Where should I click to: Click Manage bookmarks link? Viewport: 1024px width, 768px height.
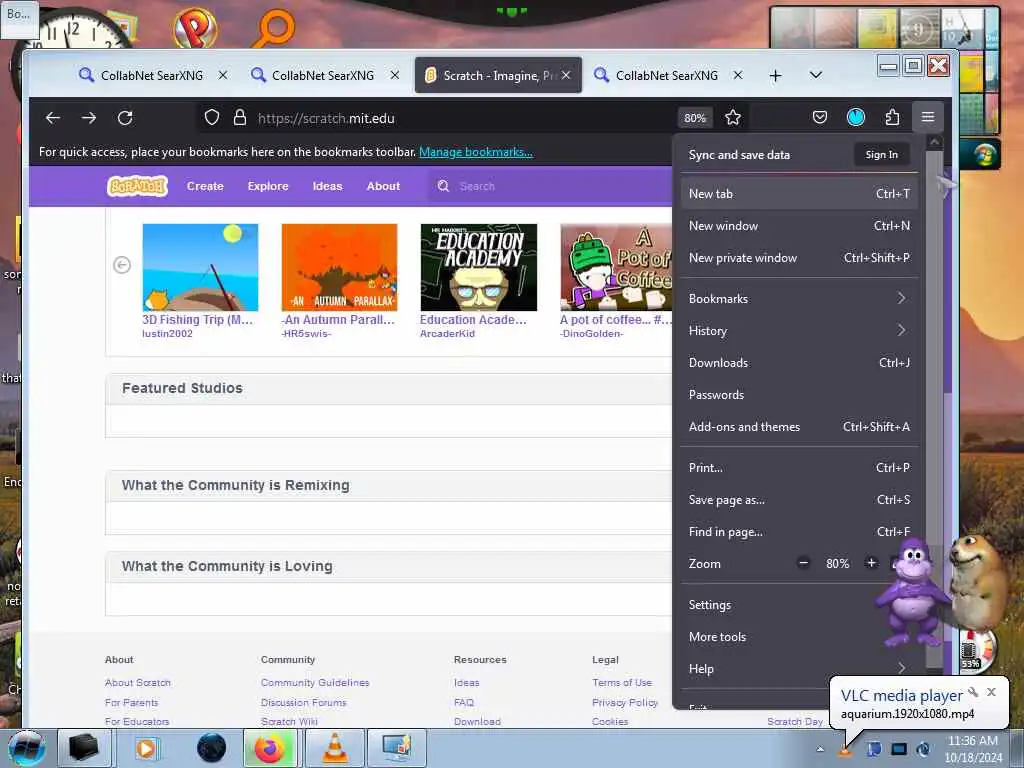(x=475, y=152)
